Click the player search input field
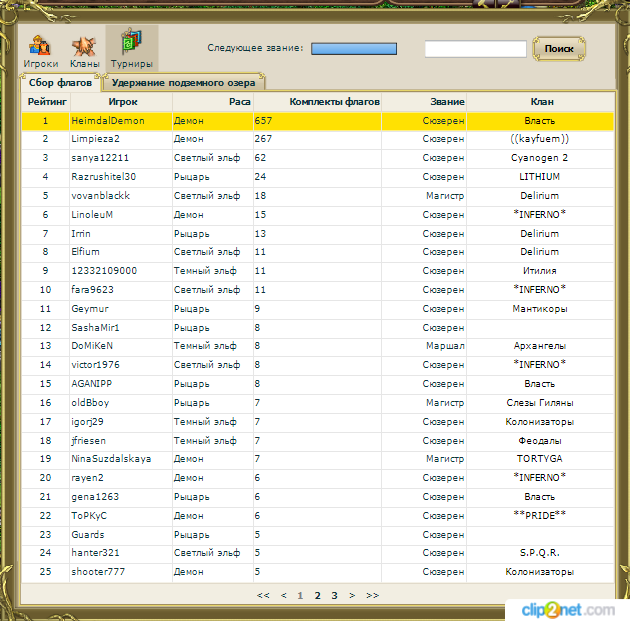Image resolution: width=630 pixels, height=621 pixels. point(475,48)
